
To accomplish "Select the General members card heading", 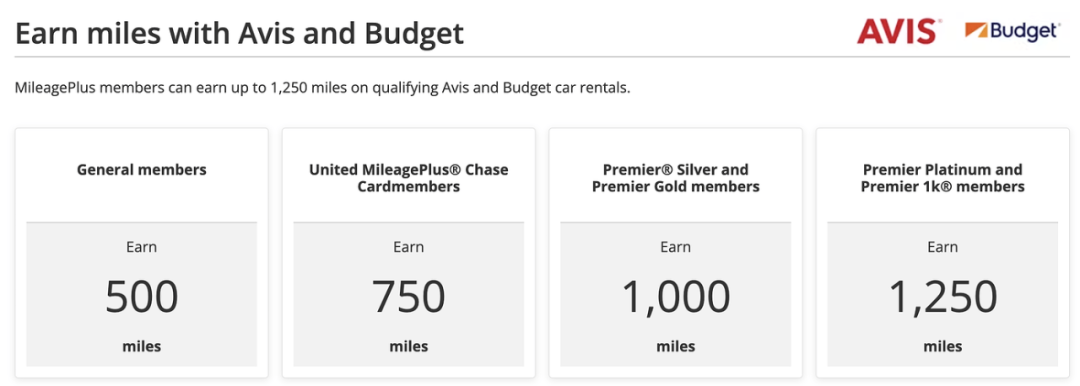I will coord(142,170).
